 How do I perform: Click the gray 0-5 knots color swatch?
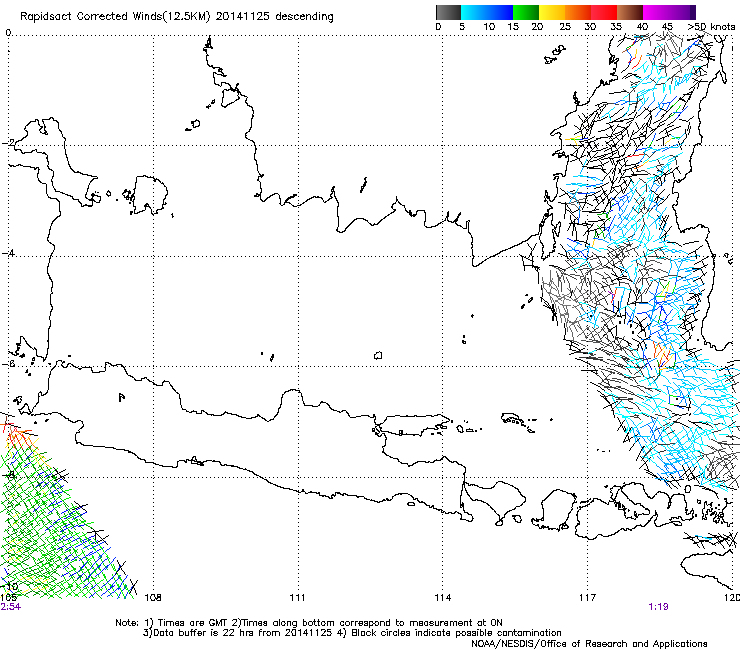(448, 12)
